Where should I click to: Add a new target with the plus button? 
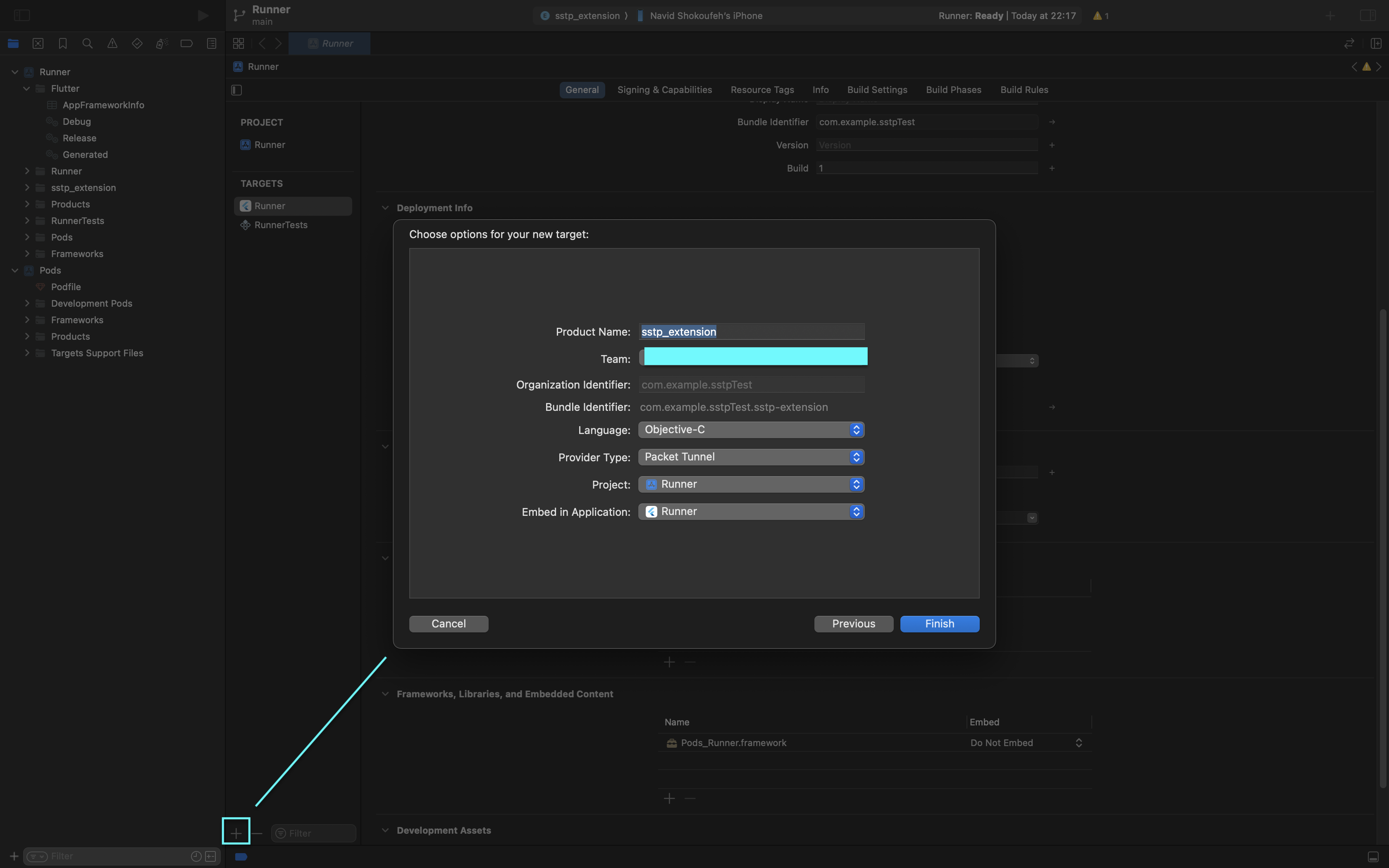tap(236, 832)
